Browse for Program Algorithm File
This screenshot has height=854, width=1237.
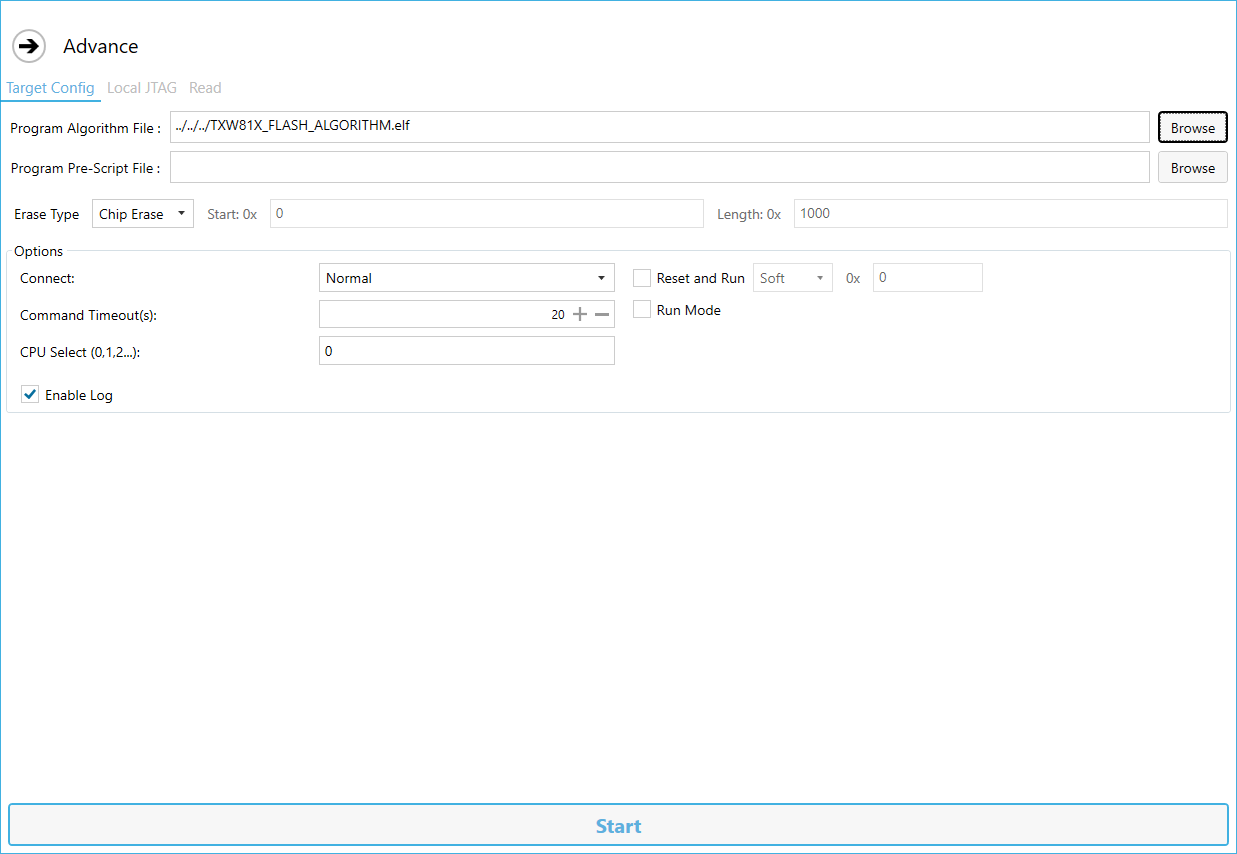1193,127
